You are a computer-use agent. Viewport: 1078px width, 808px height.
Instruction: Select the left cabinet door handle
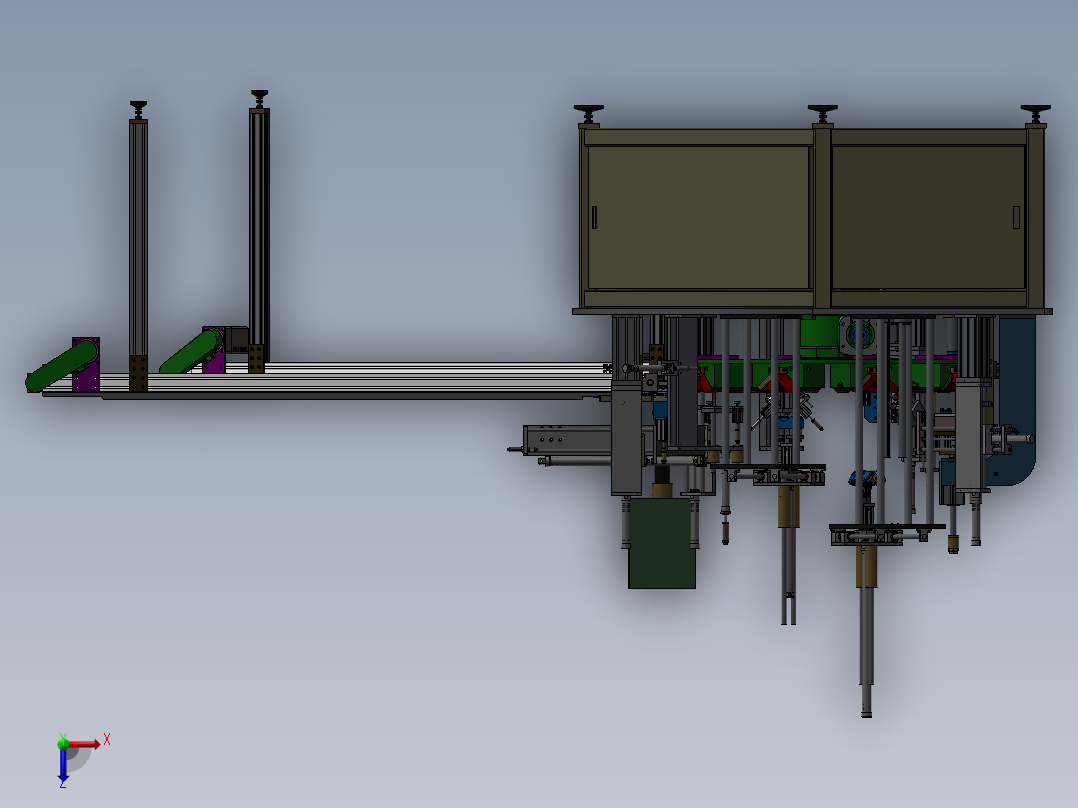click(594, 217)
